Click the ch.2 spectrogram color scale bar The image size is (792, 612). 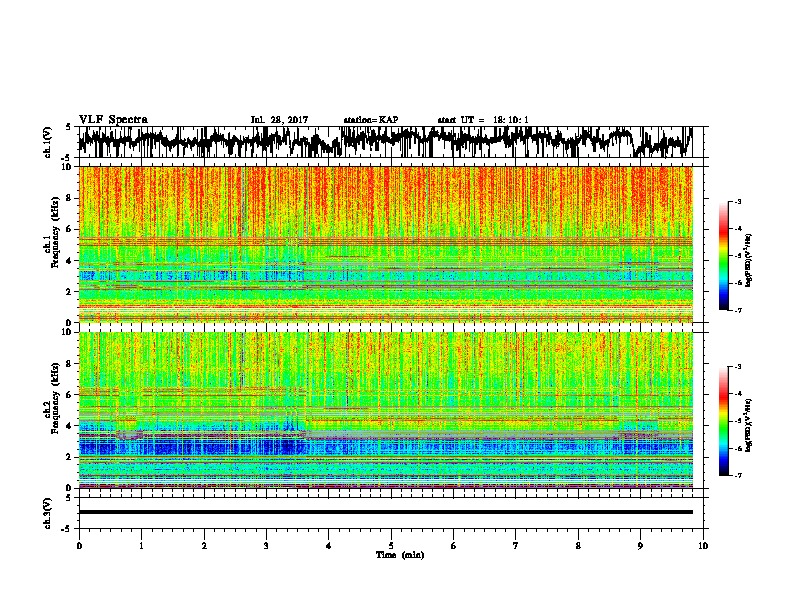click(723, 421)
